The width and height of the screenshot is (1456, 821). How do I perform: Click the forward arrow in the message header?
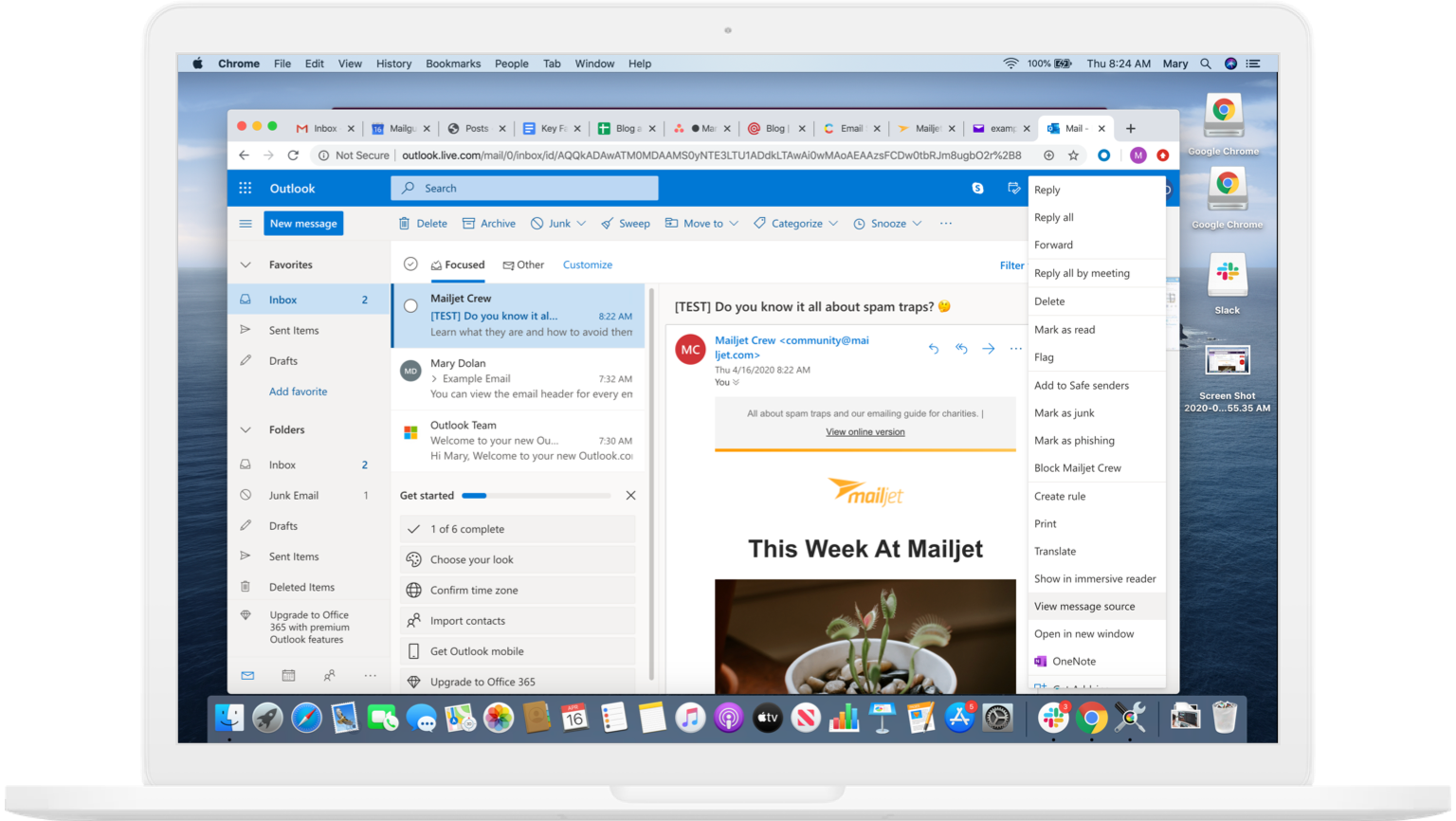pos(989,349)
